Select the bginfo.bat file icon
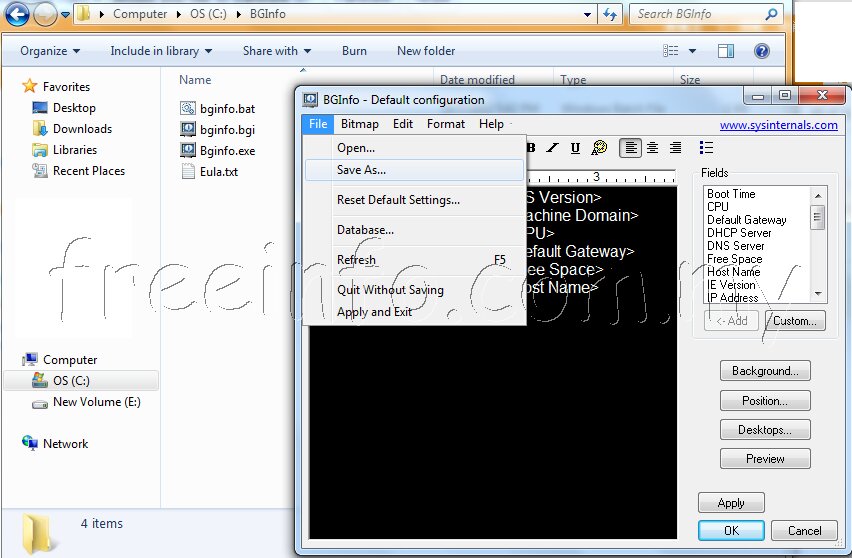Screen dimensions: 852x558 [x=188, y=108]
